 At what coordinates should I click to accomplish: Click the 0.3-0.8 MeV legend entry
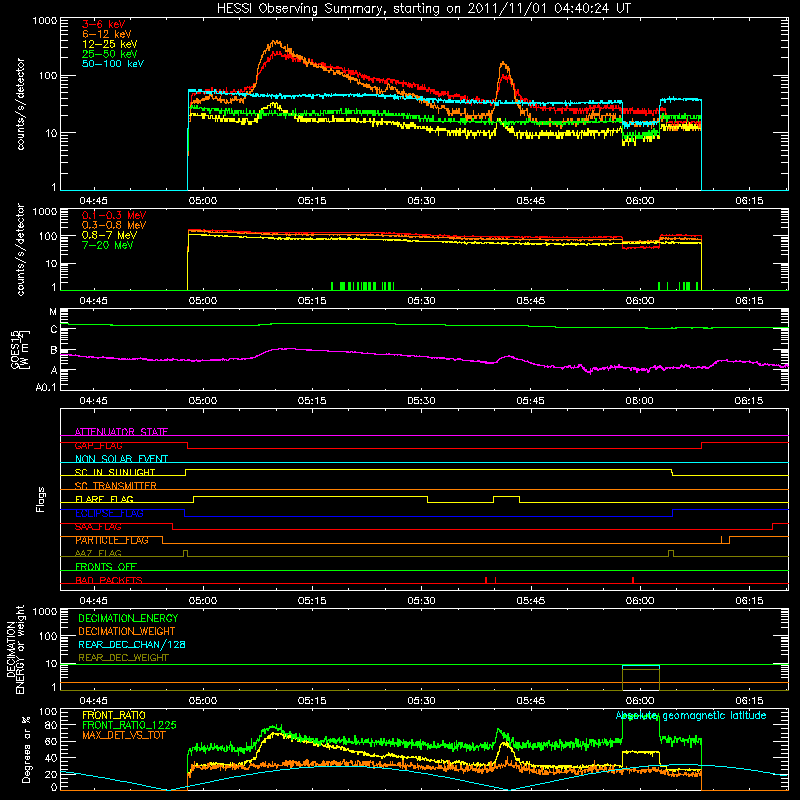tap(114, 225)
